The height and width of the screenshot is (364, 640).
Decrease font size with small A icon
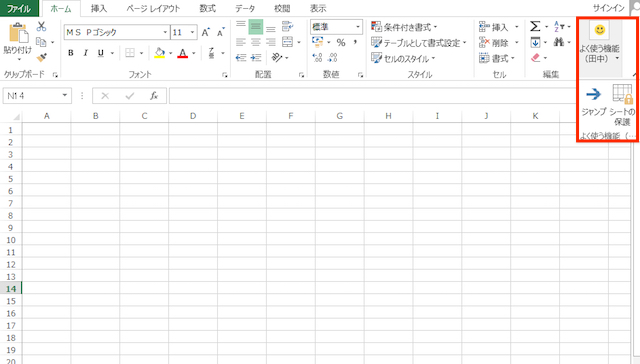[x=220, y=32]
